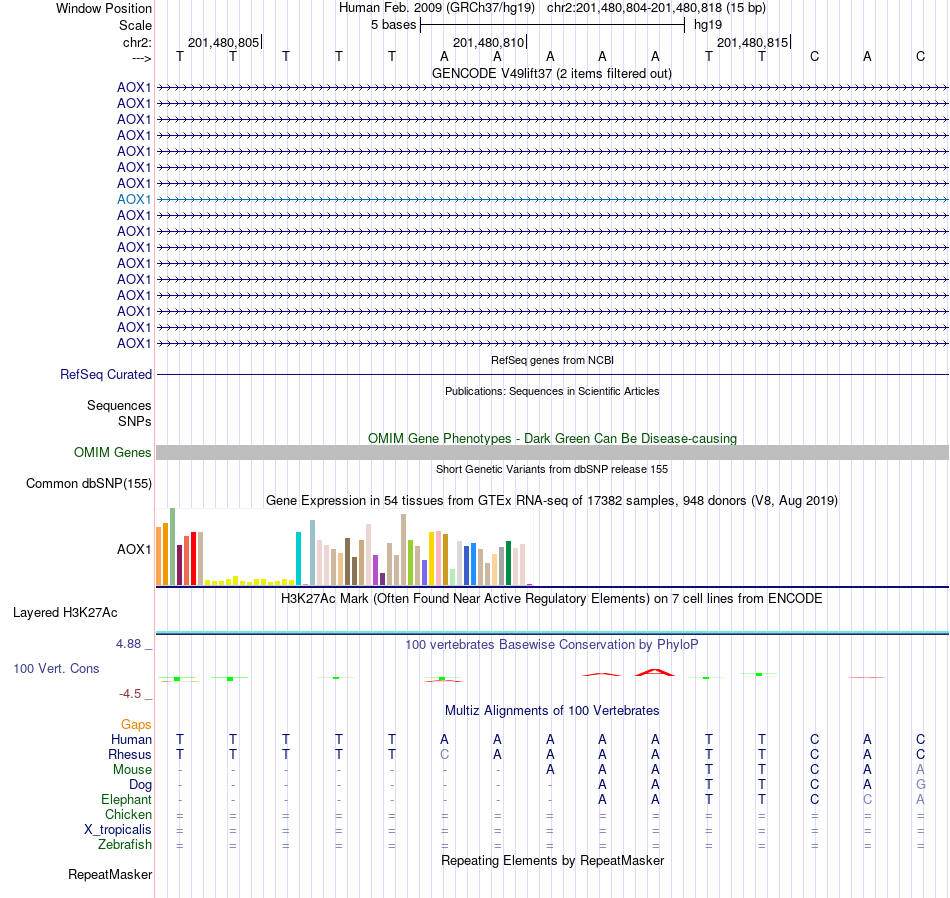
Task: Click the H3K27Ac Mark track title
Action: click(x=552, y=599)
